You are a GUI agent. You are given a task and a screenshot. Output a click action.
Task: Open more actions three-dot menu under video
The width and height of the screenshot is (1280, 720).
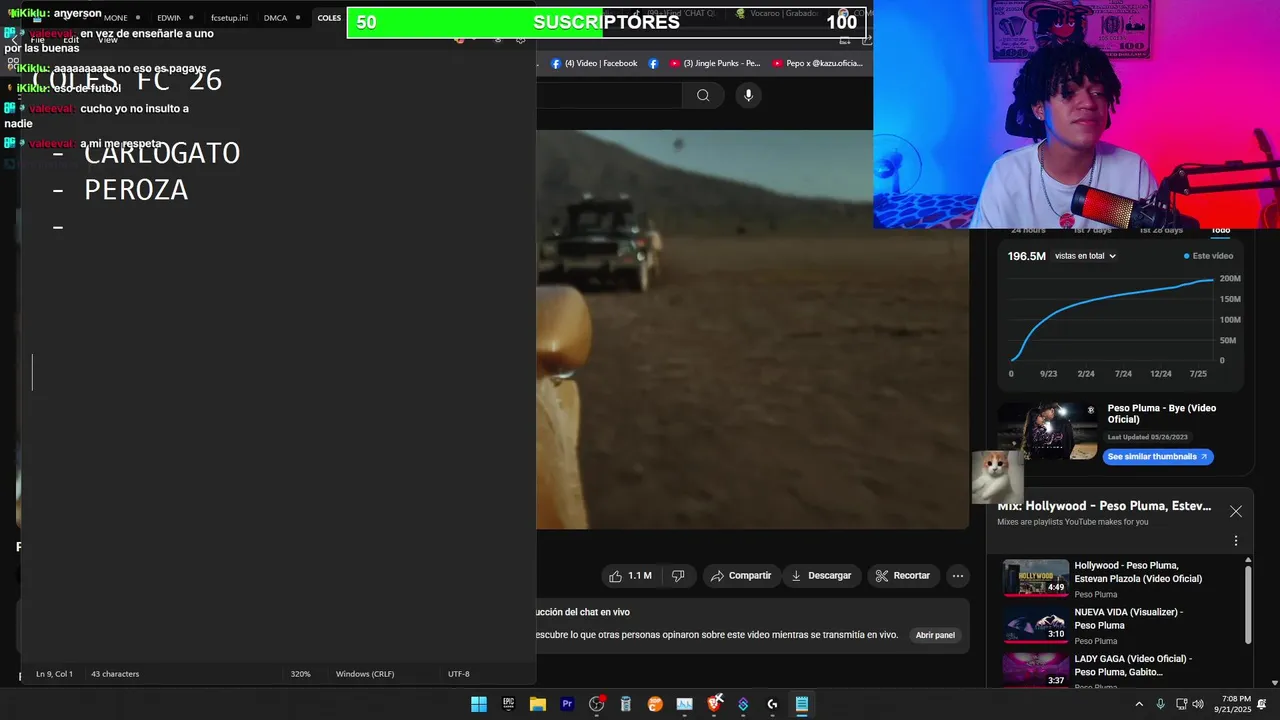958,576
